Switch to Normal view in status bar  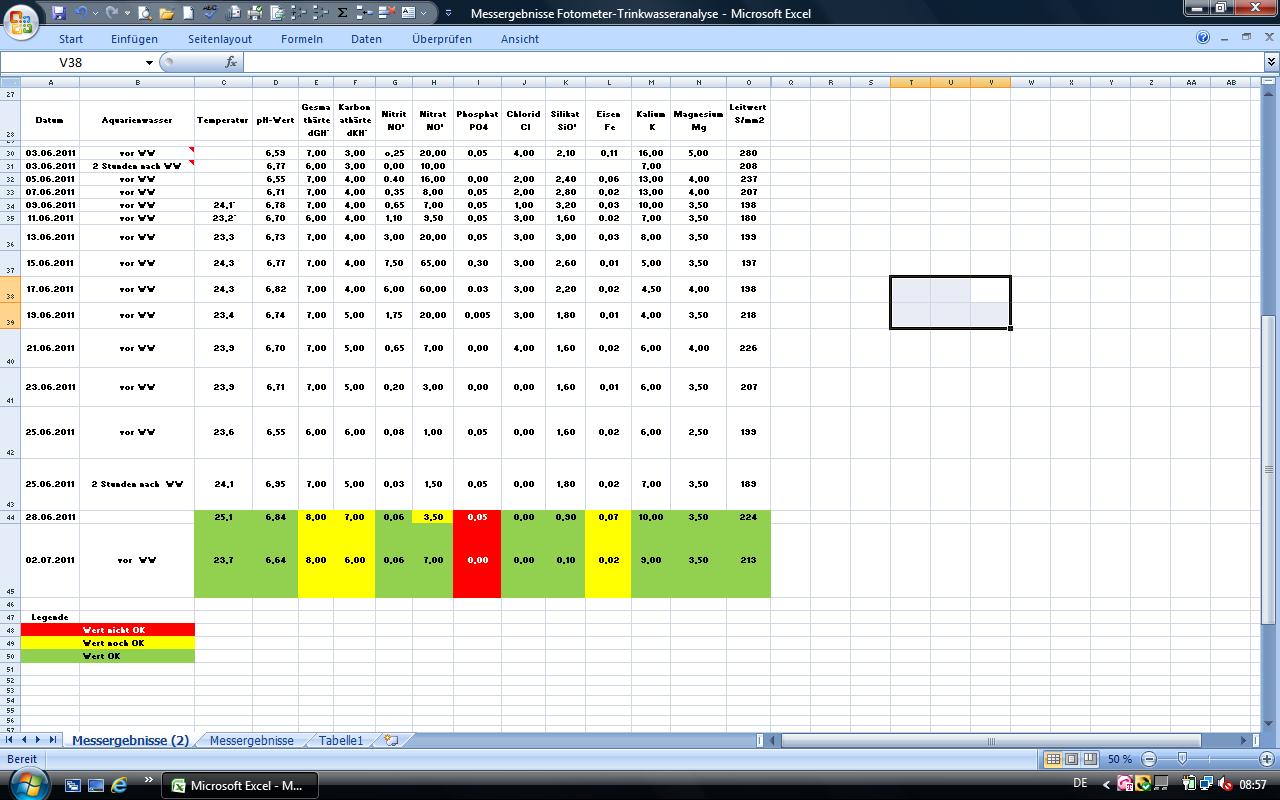(x=1052, y=759)
